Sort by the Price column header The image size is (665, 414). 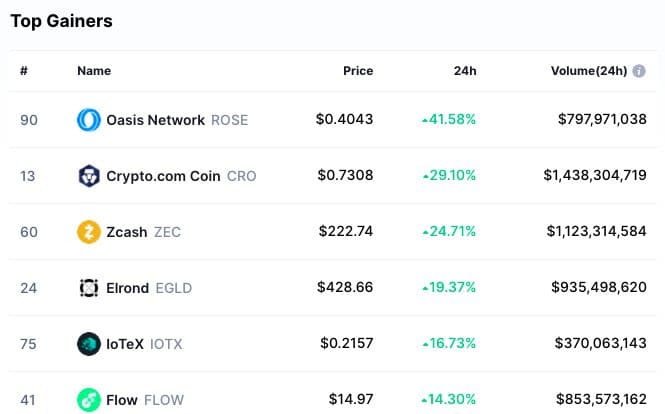tap(358, 71)
